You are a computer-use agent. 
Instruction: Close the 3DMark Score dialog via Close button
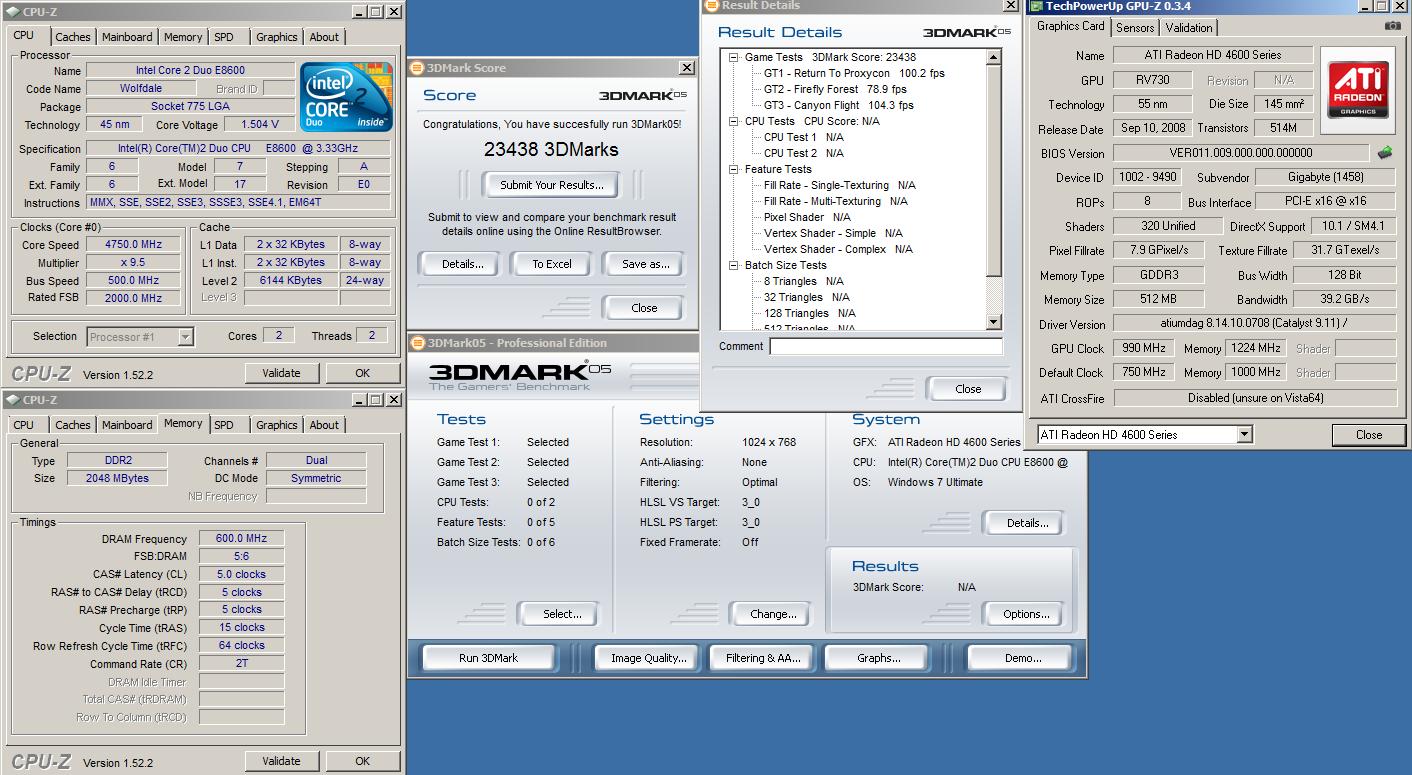pyautogui.click(x=644, y=308)
